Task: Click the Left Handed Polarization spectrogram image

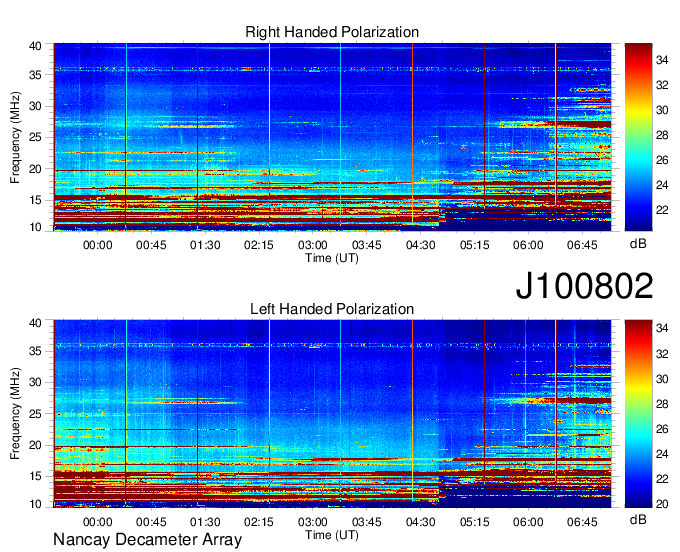Action: coord(332,414)
